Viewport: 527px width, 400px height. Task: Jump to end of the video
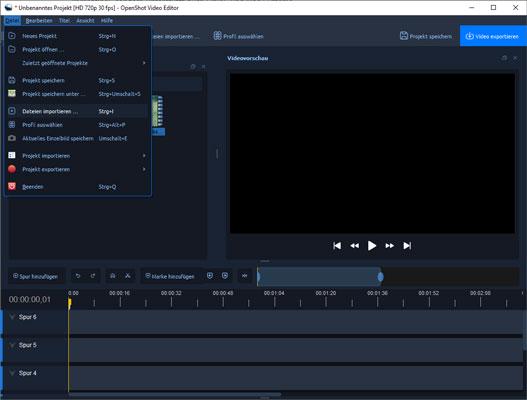(407, 246)
